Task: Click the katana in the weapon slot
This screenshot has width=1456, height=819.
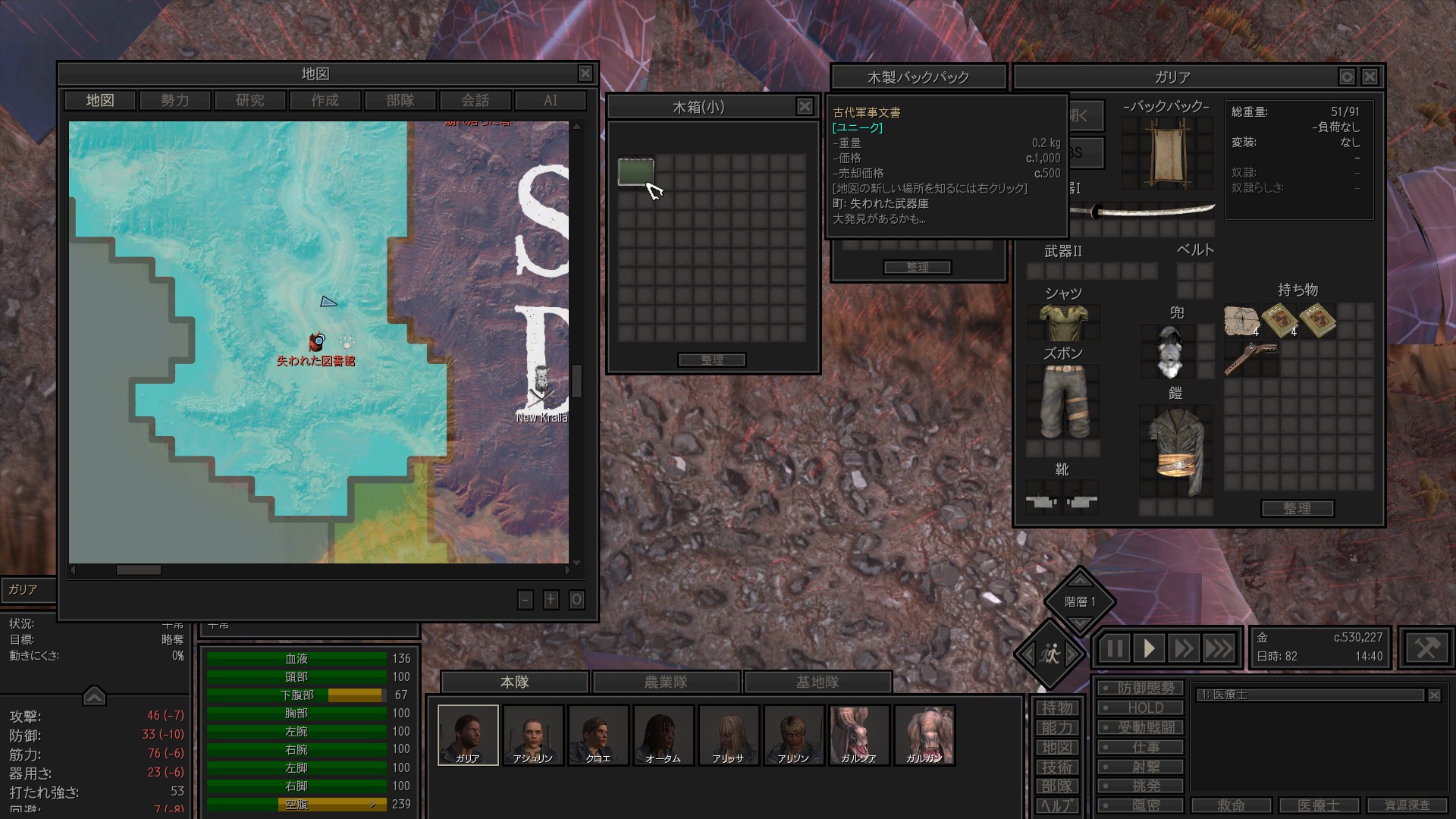Action: point(1142,210)
